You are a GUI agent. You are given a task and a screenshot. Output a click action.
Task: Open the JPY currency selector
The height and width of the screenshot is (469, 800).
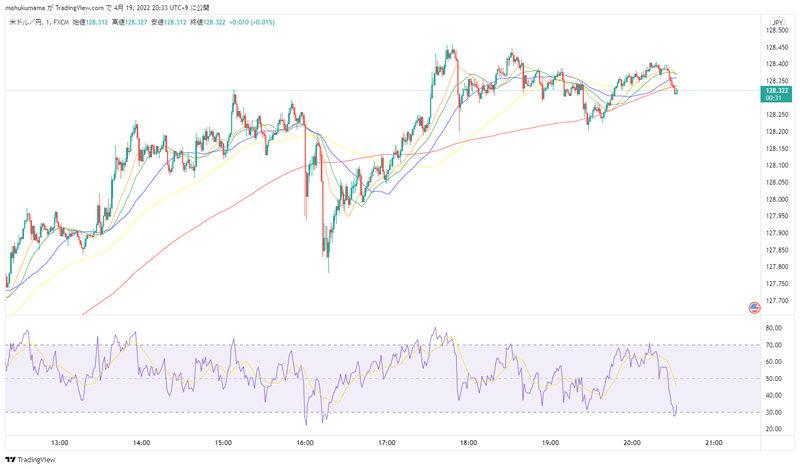click(x=778, y=22)
